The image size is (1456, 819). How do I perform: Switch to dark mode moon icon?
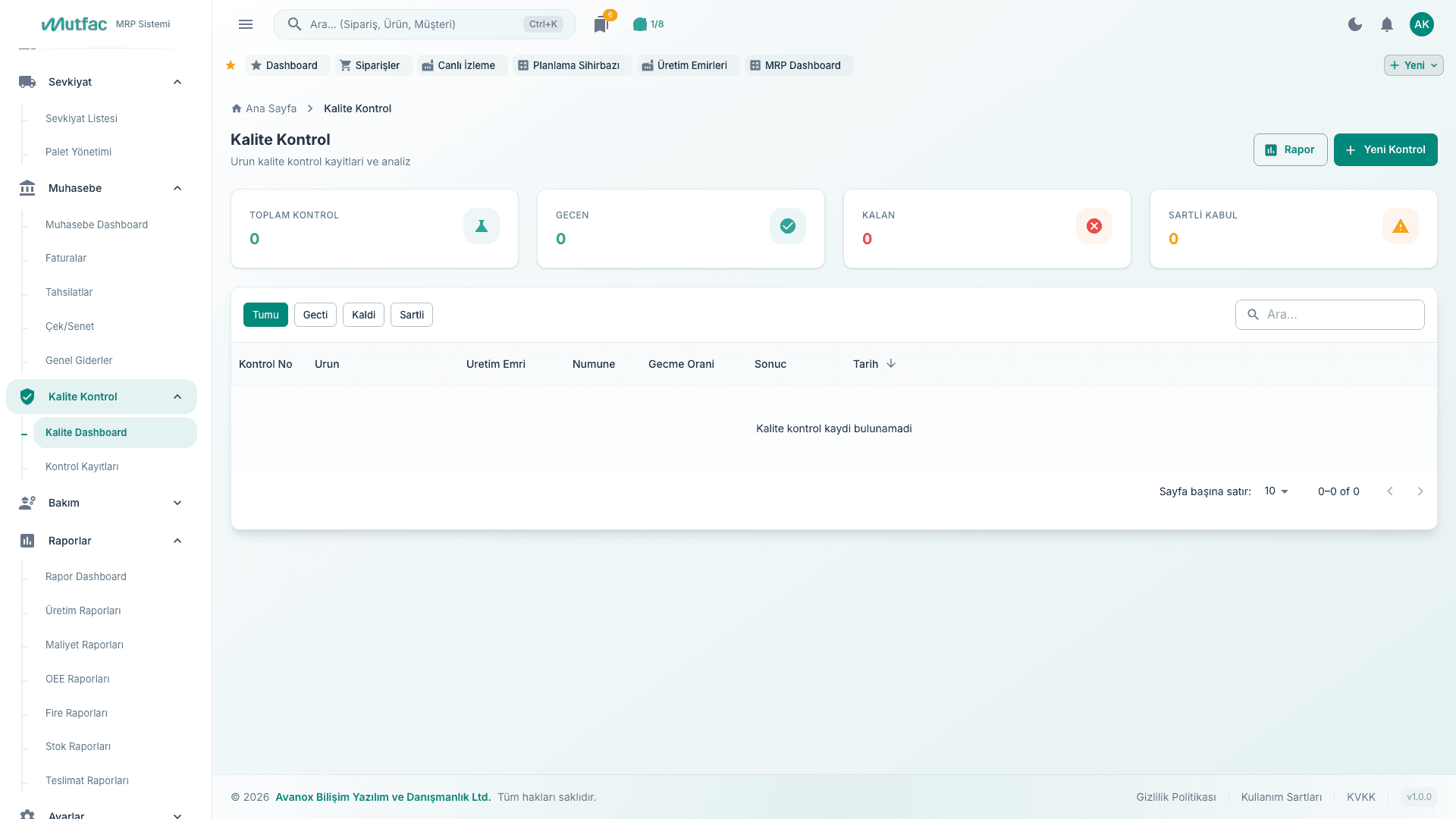click(x=1355, y=24)
